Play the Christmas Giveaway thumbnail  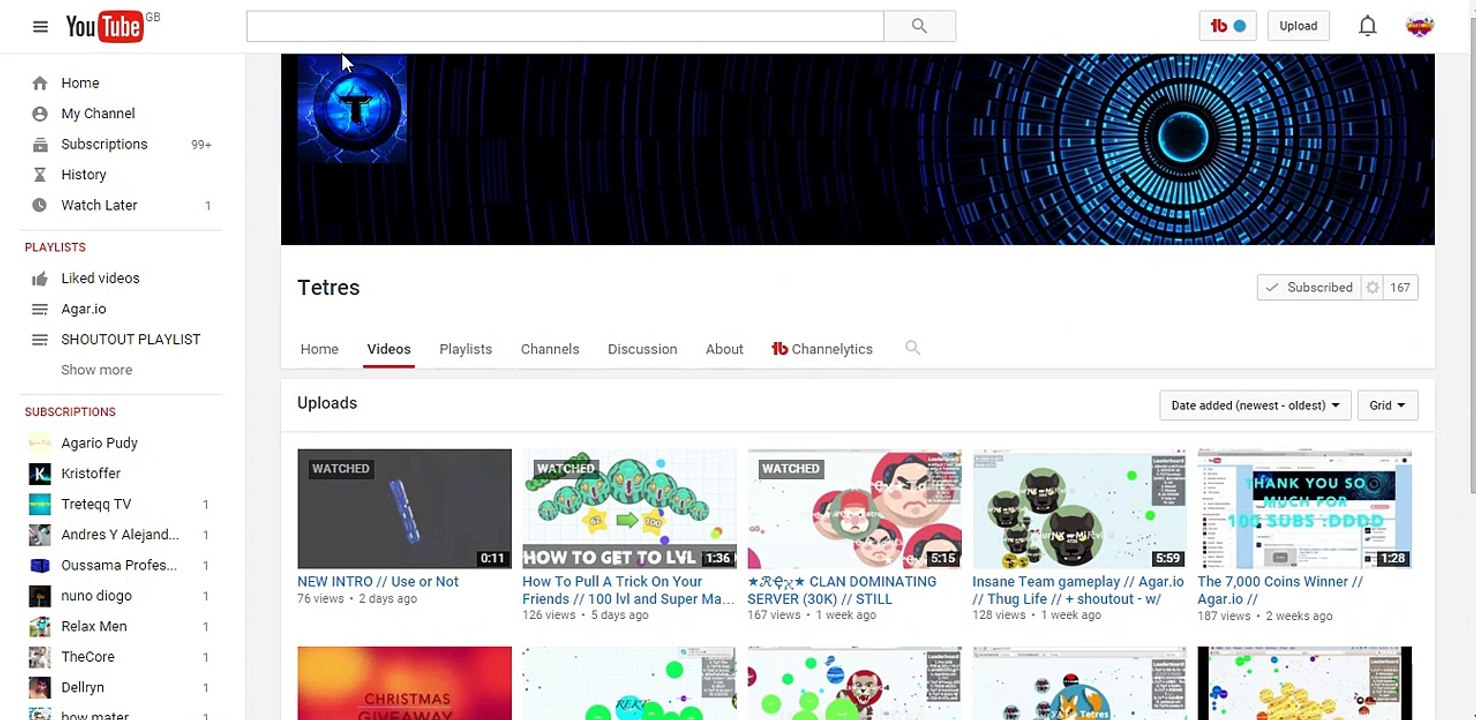(x=404, y=683)
